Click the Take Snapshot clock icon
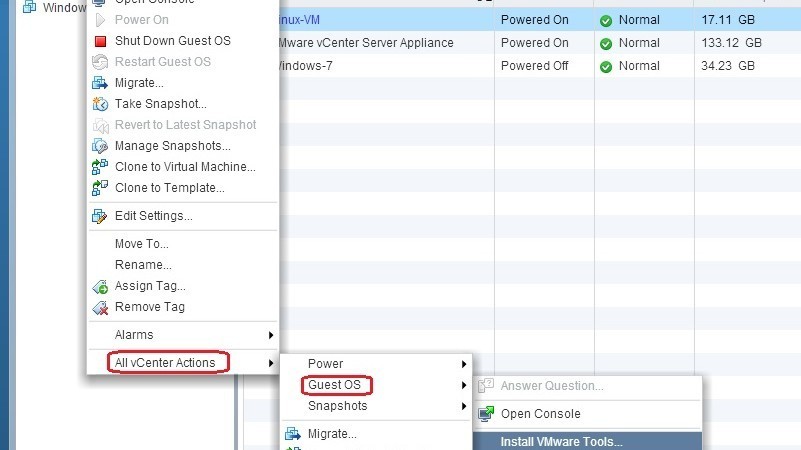The width and height of the screenshot is (801, 450). pos(100,104)
